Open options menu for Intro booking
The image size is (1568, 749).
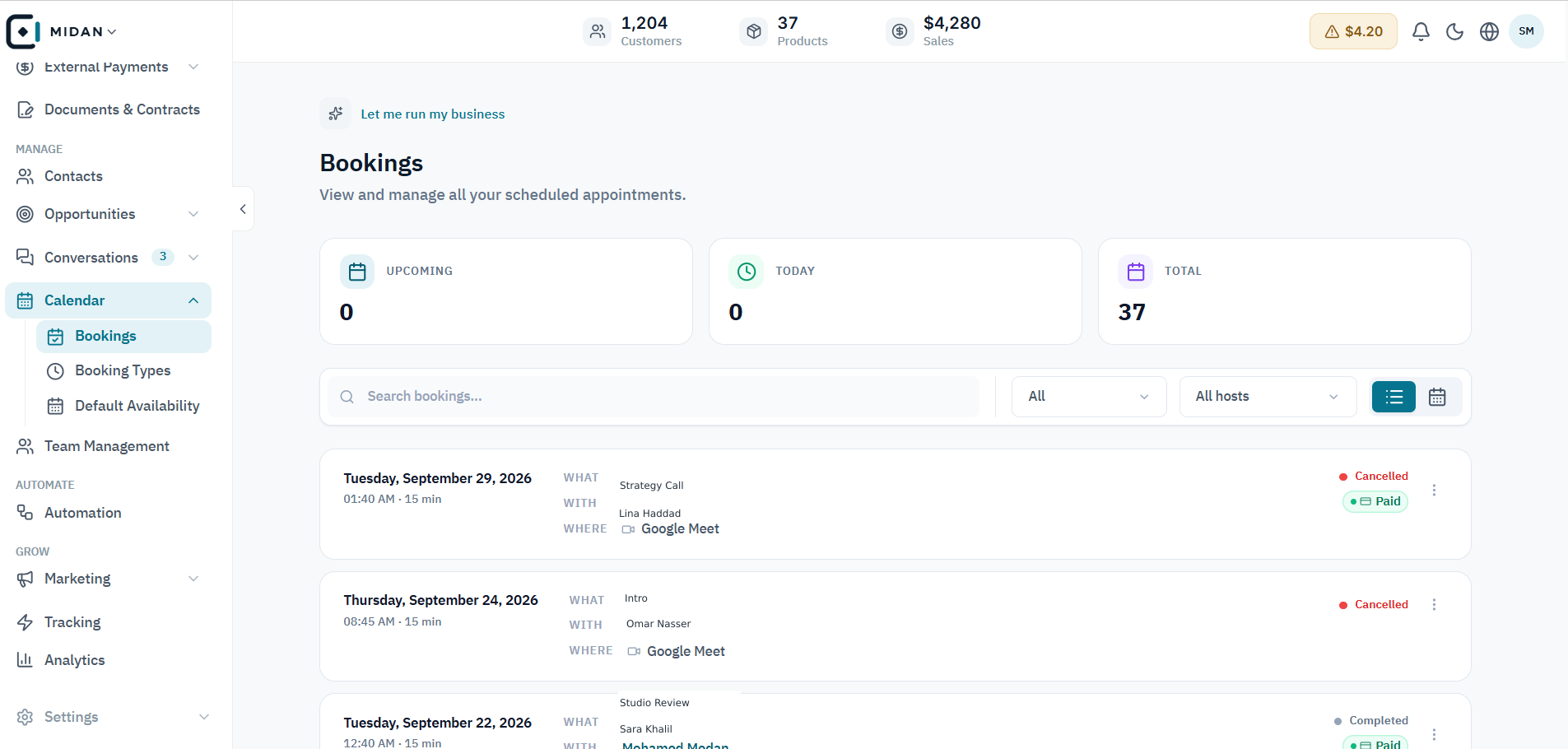tap(1434, 604)
